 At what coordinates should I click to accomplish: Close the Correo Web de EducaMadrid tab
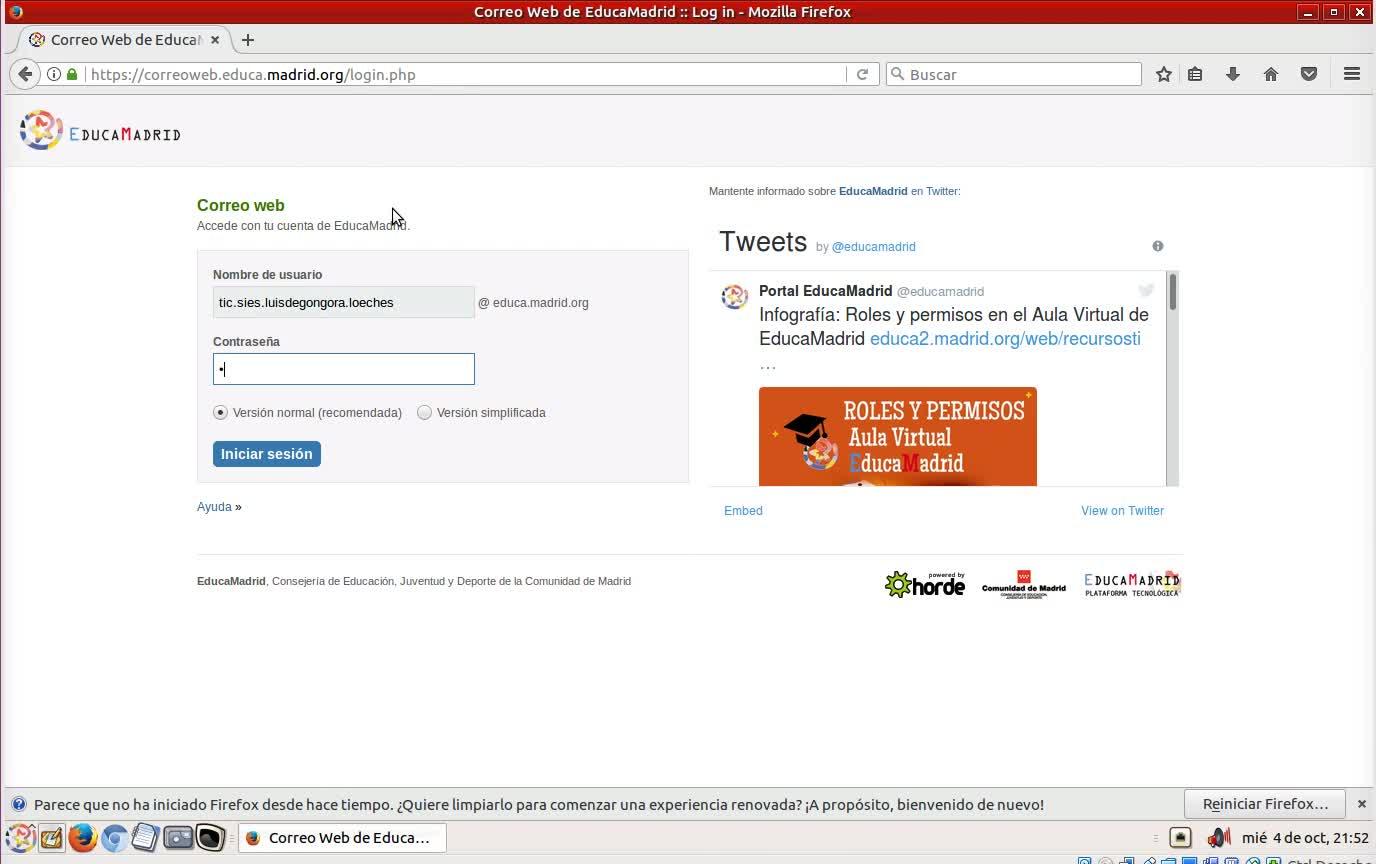(x=215, y=40)
